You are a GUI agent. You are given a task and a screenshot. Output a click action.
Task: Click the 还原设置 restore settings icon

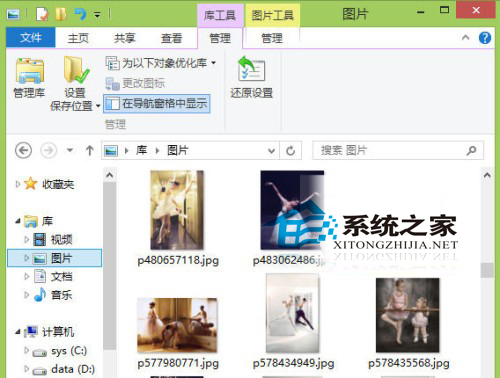coord(251,69)
